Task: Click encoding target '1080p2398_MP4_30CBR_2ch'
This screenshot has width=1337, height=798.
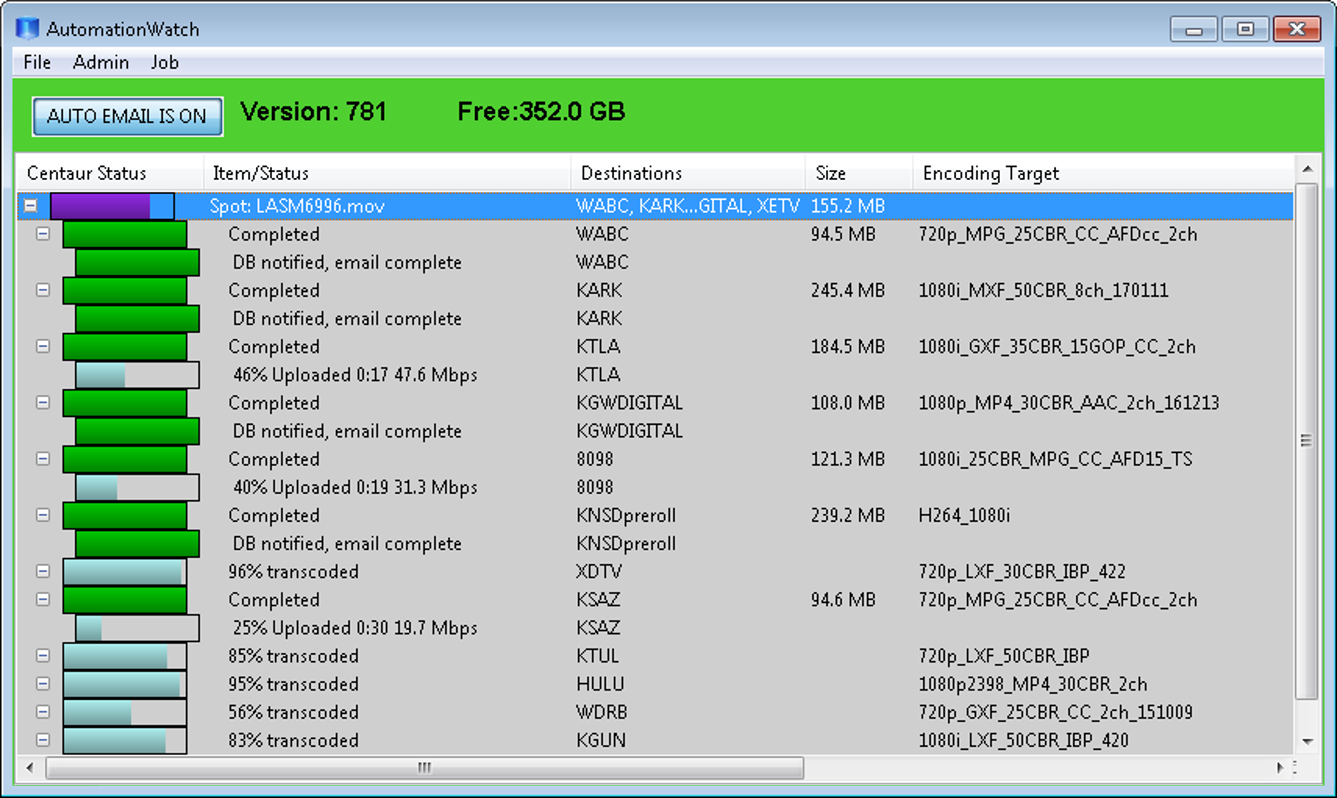Action: pos(1033,684)
